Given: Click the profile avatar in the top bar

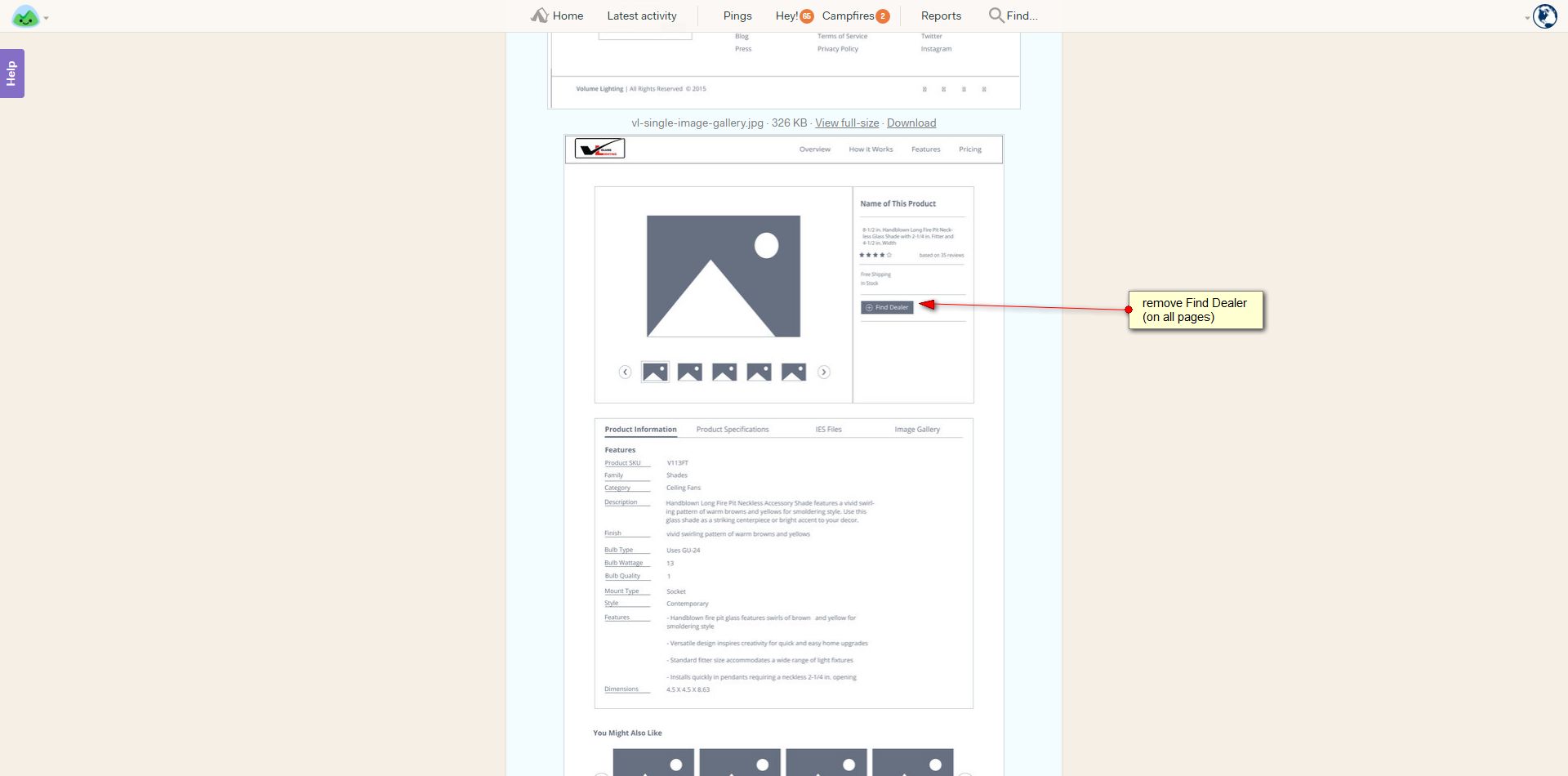Looking at the screenshot, I should click(x=1544, y=16).
